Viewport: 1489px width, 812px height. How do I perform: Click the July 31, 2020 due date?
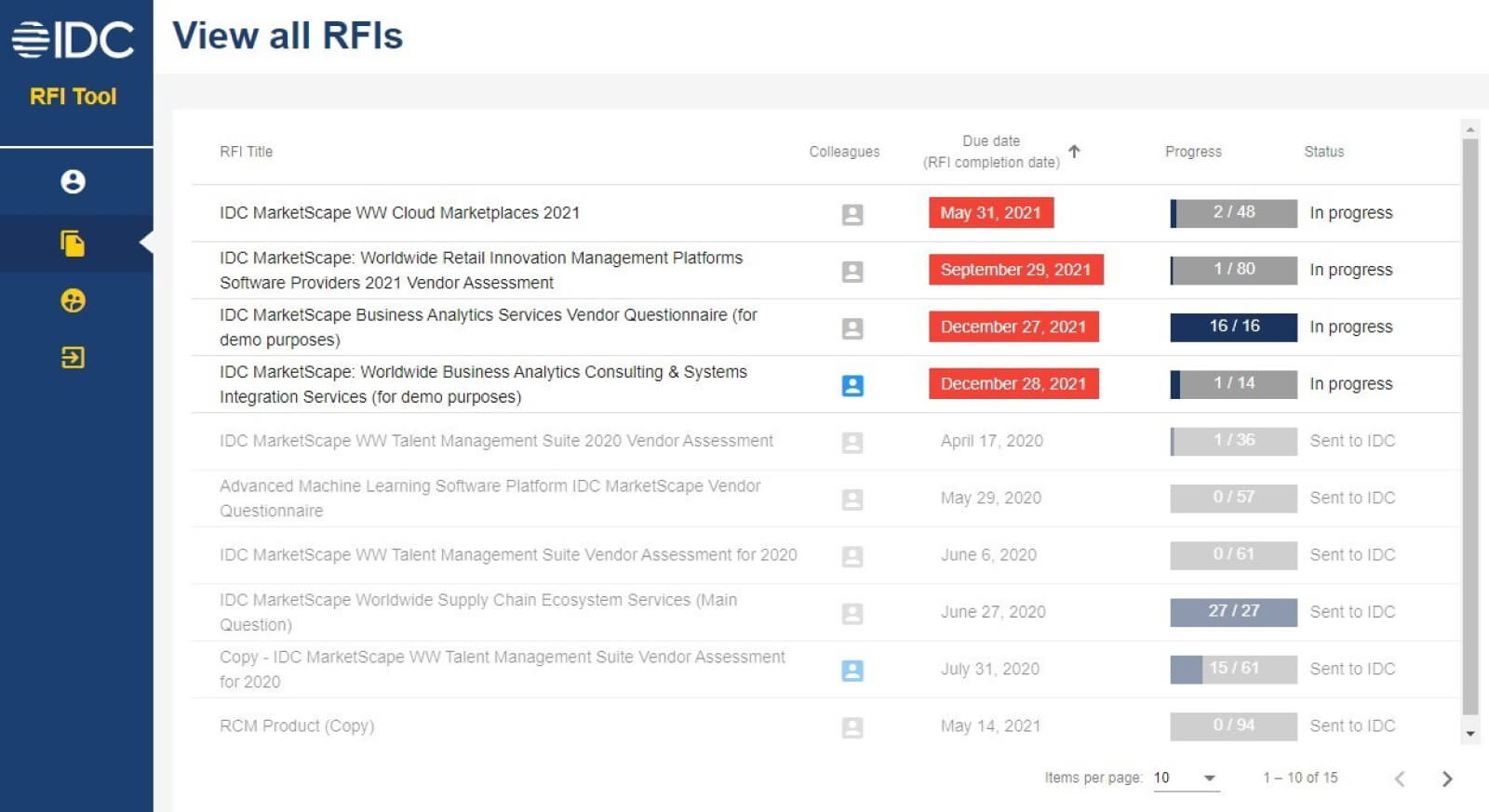989,669
